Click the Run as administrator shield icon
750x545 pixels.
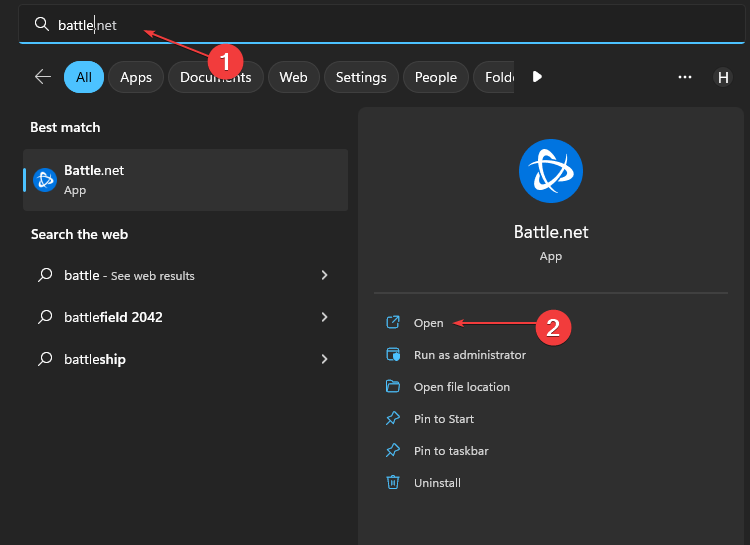[x=393, y=355]
